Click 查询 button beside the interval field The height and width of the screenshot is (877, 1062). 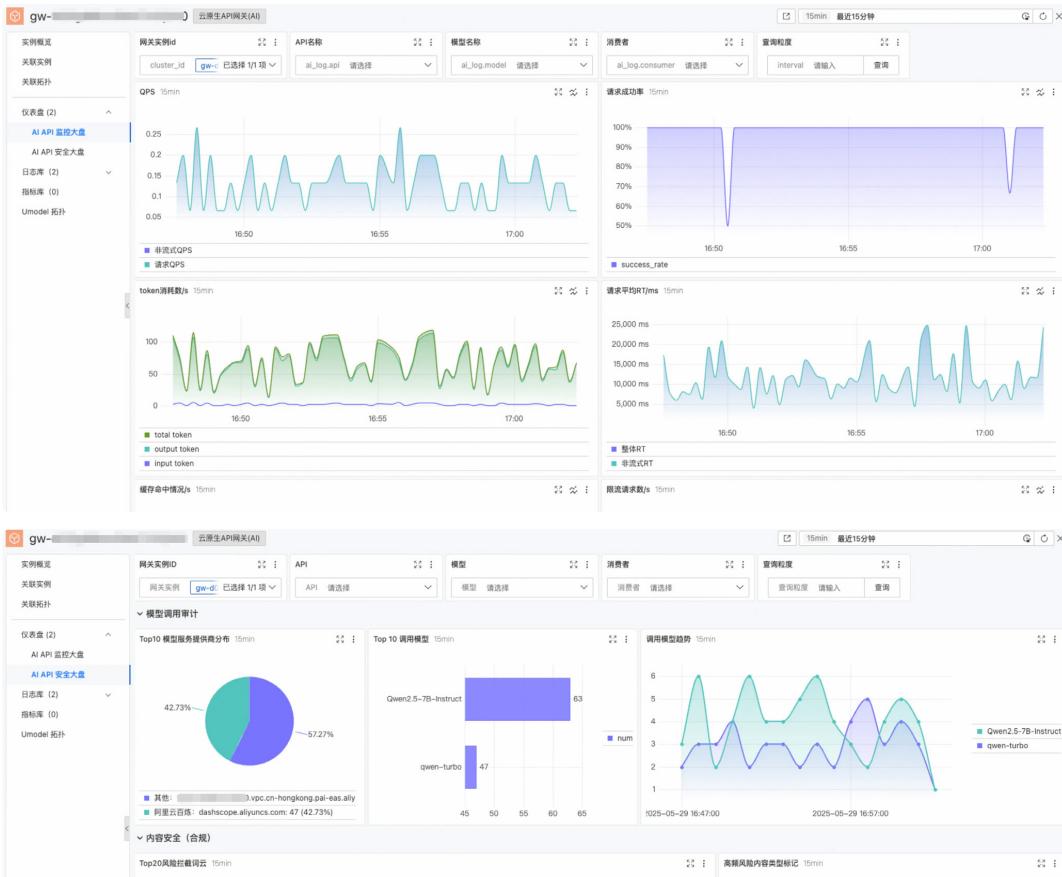click(880, 65)
